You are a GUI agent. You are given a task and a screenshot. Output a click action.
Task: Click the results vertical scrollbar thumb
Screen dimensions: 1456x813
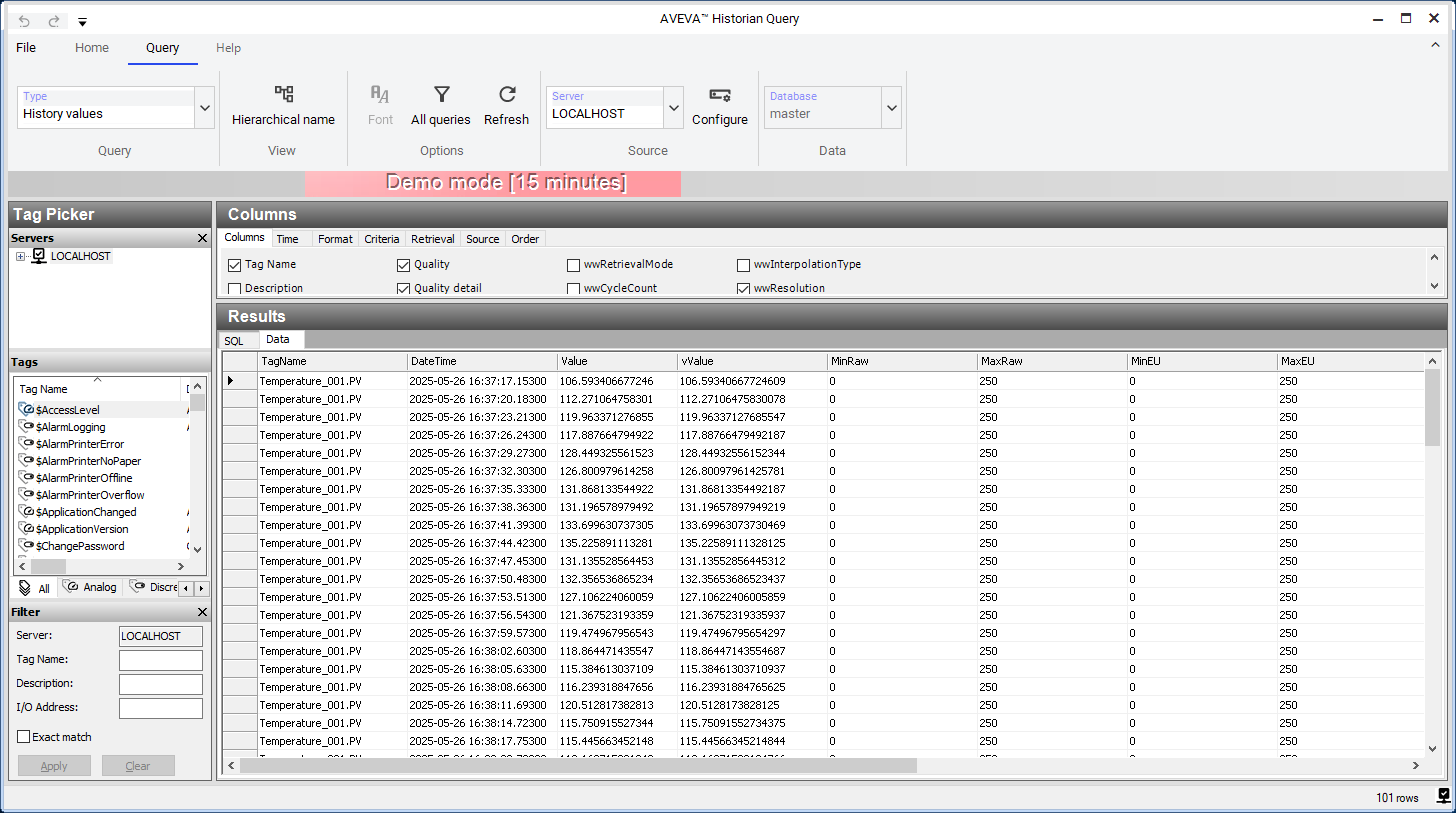(x=1433, y=409)
